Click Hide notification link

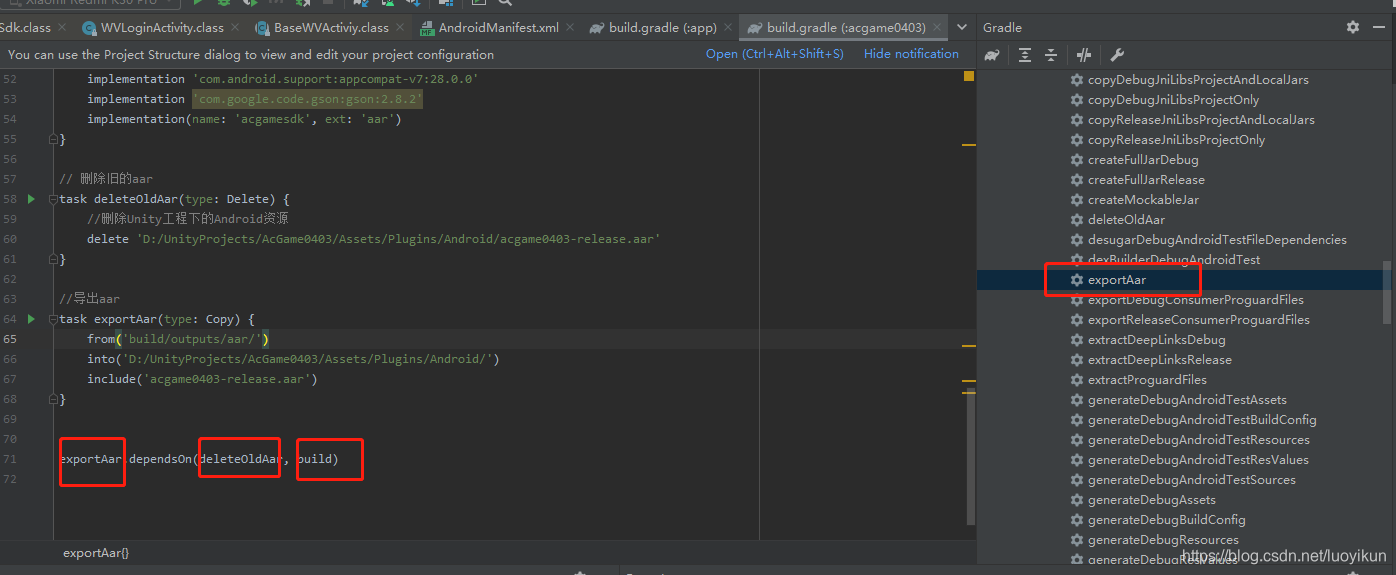click(911, 54)
